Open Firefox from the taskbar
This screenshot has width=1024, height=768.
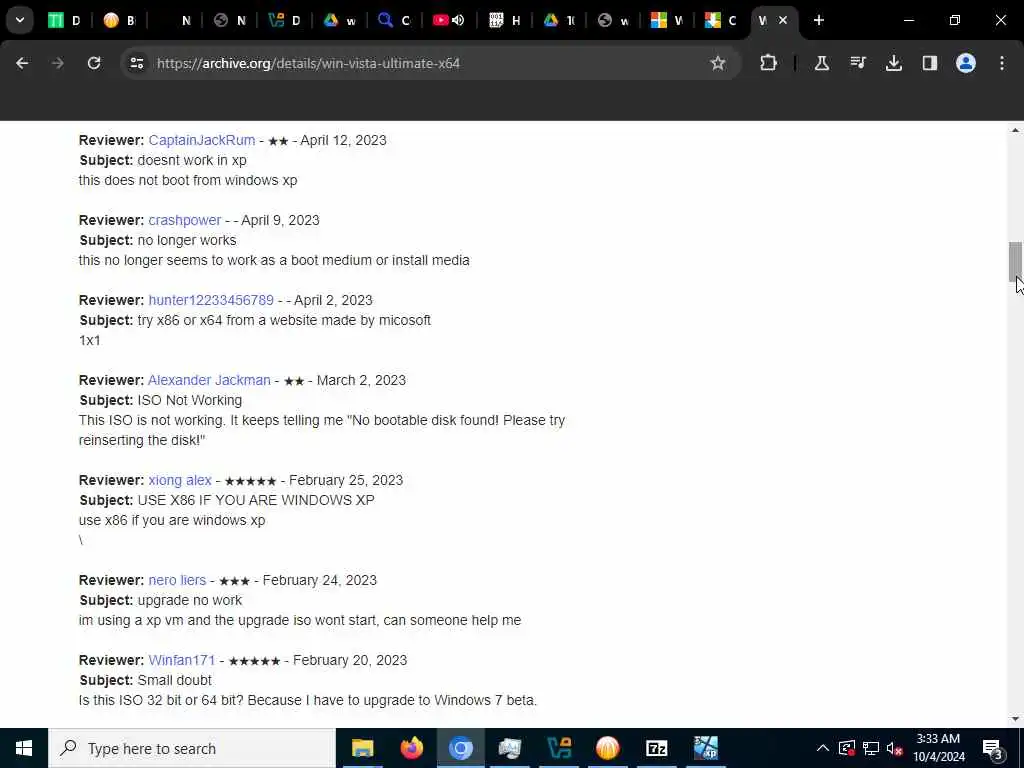click(411, 748)
